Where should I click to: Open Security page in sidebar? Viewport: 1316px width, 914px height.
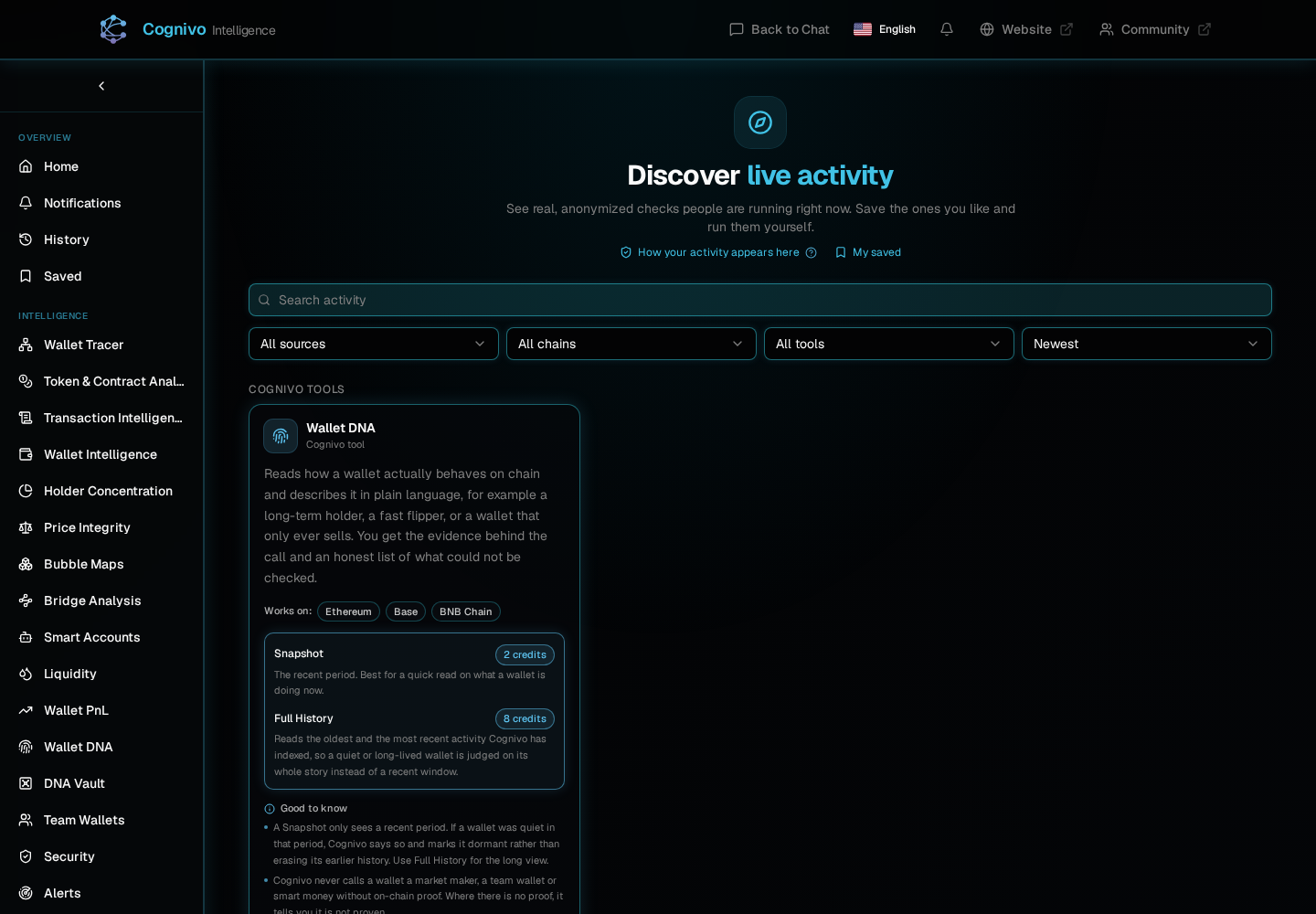click(x=101, y=856)
